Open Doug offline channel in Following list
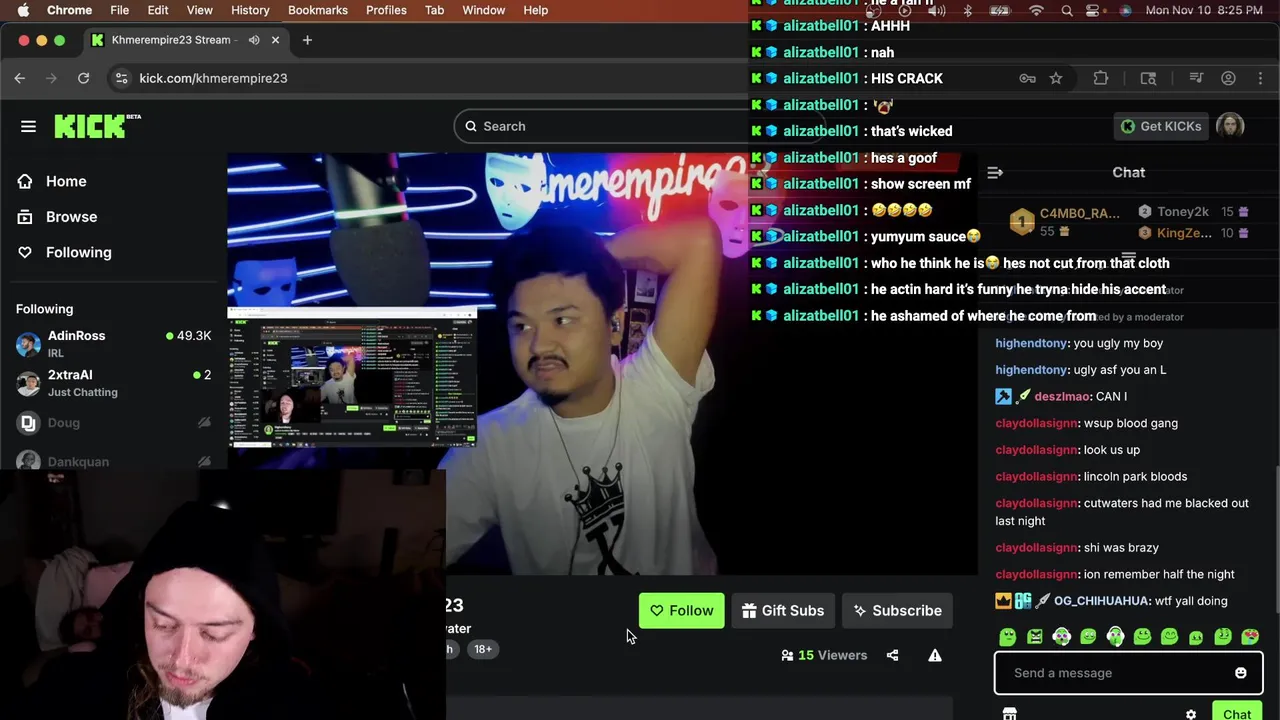 [113, 422]
